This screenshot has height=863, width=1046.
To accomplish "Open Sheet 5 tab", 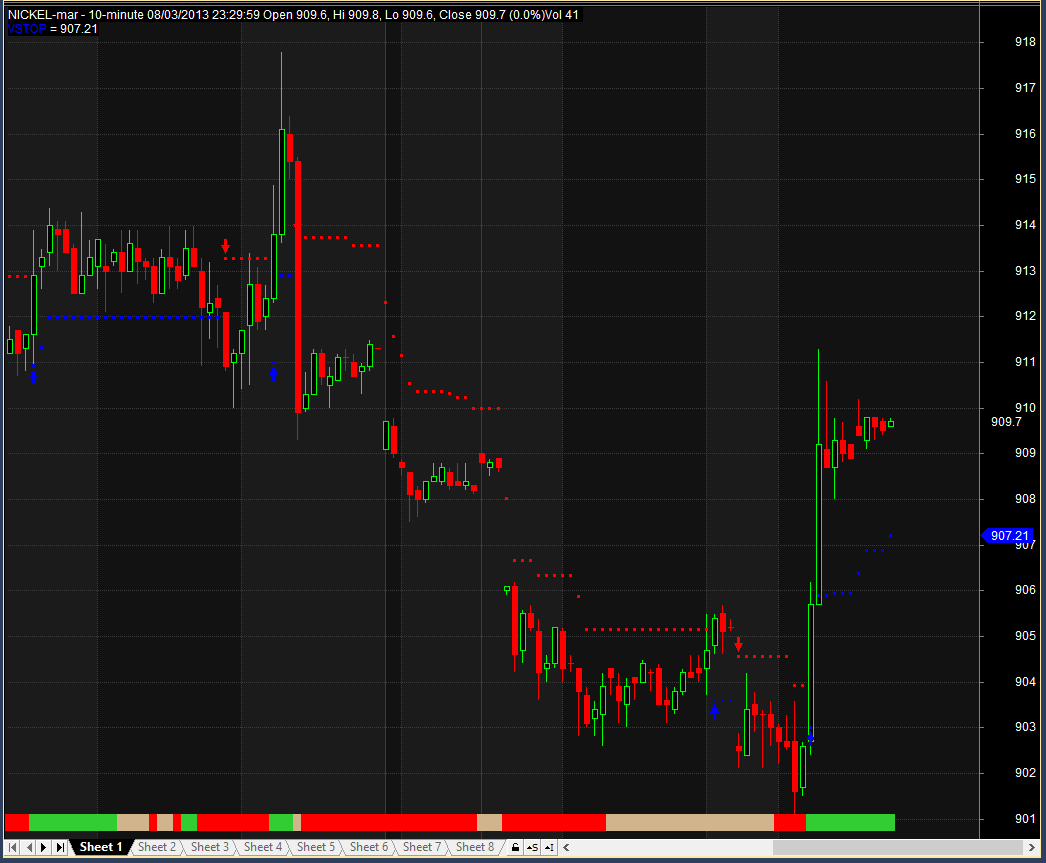I will (x=316, y=847).
